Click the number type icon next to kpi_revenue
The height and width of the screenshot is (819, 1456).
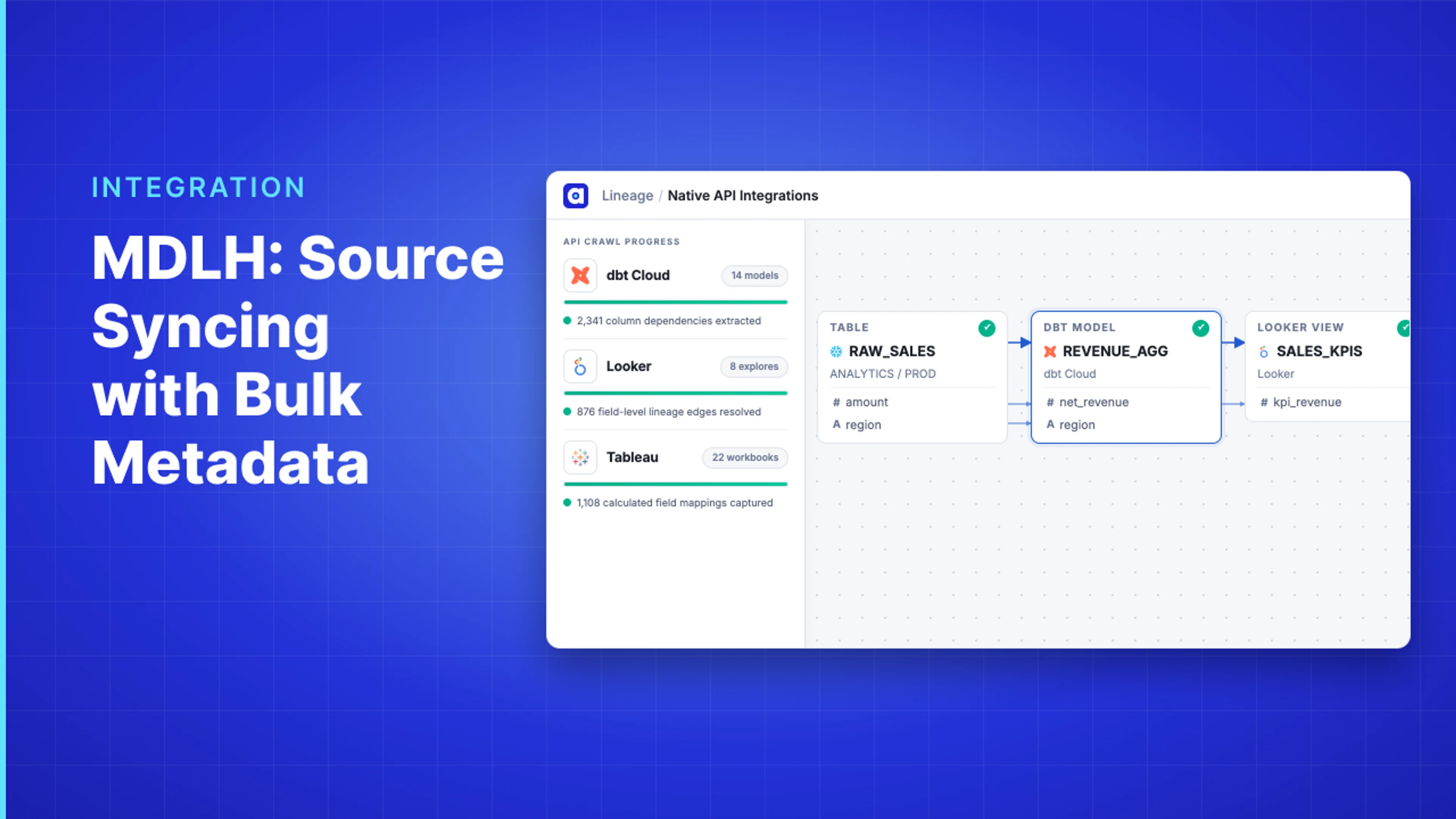pyautogui.click(x=1264, y=402)
